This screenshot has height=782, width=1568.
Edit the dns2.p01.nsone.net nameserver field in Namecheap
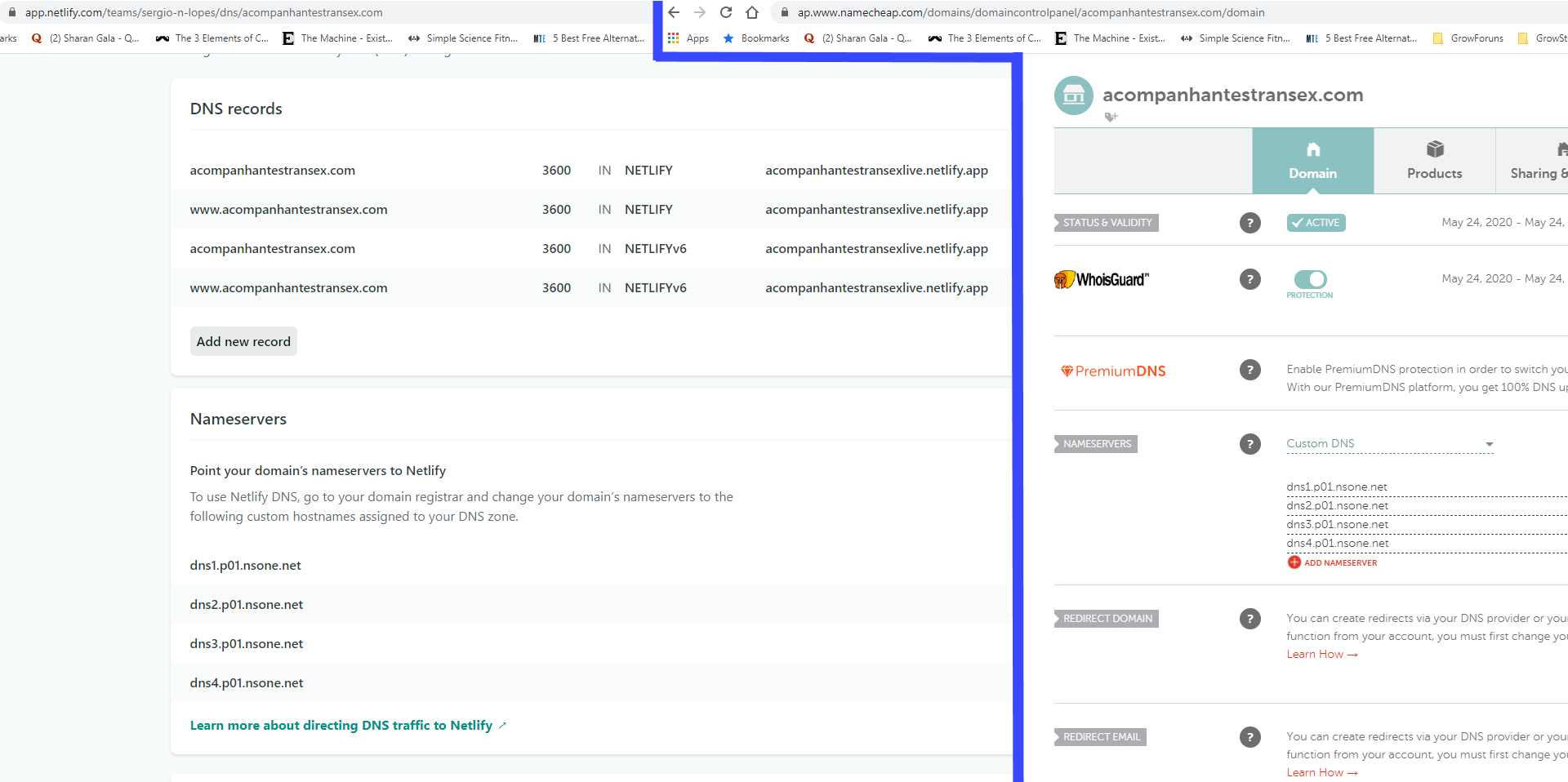tap(1426, 506)
